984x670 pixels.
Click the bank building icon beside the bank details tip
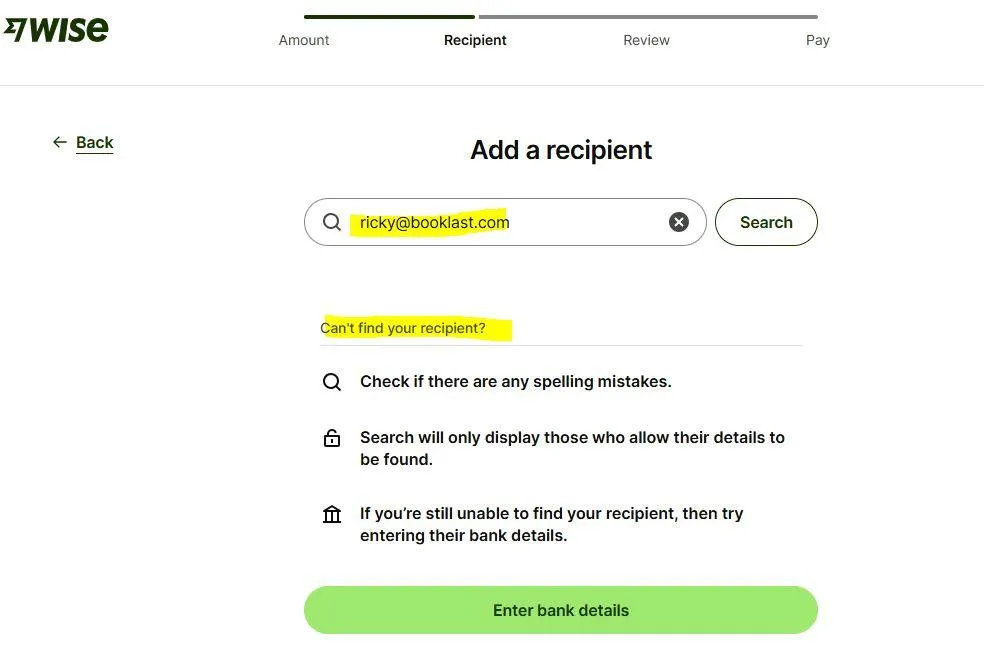[x=332, y=514]
